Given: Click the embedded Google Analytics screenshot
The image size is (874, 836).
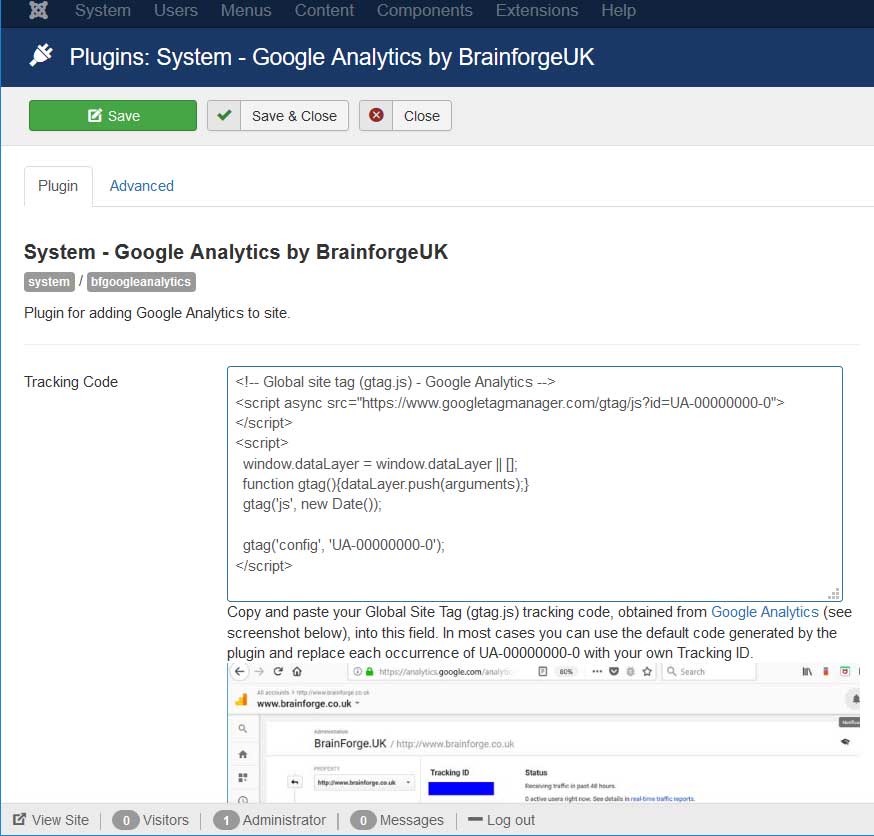Looking at the screenshot, I should [x=543, y=733].
